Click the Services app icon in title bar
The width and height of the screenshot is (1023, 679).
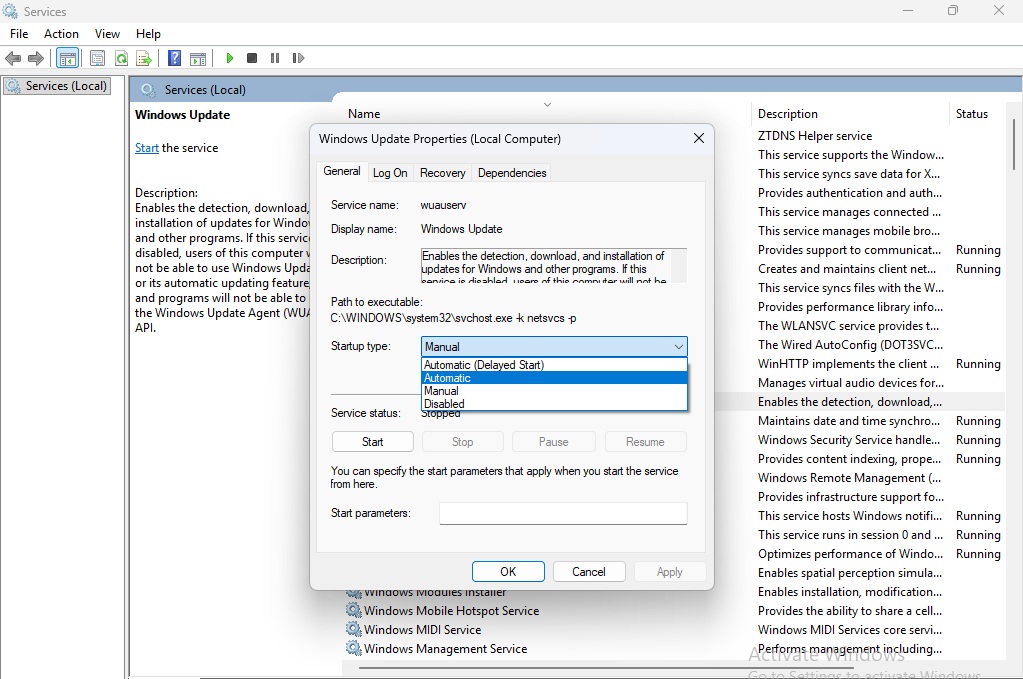pos(10,11)
